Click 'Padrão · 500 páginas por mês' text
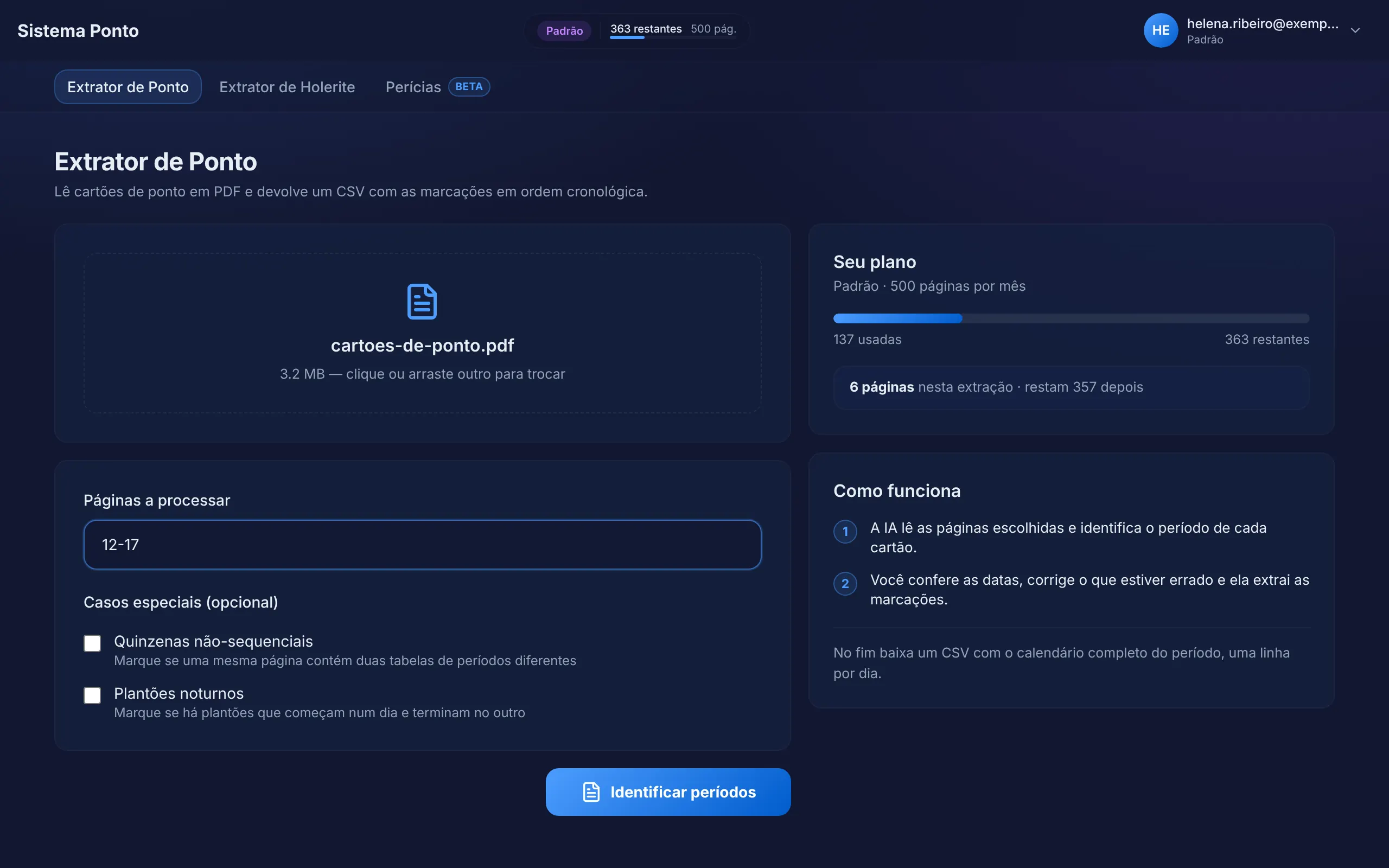Screen dimensions: 1389x868 [x=929, y=286]
